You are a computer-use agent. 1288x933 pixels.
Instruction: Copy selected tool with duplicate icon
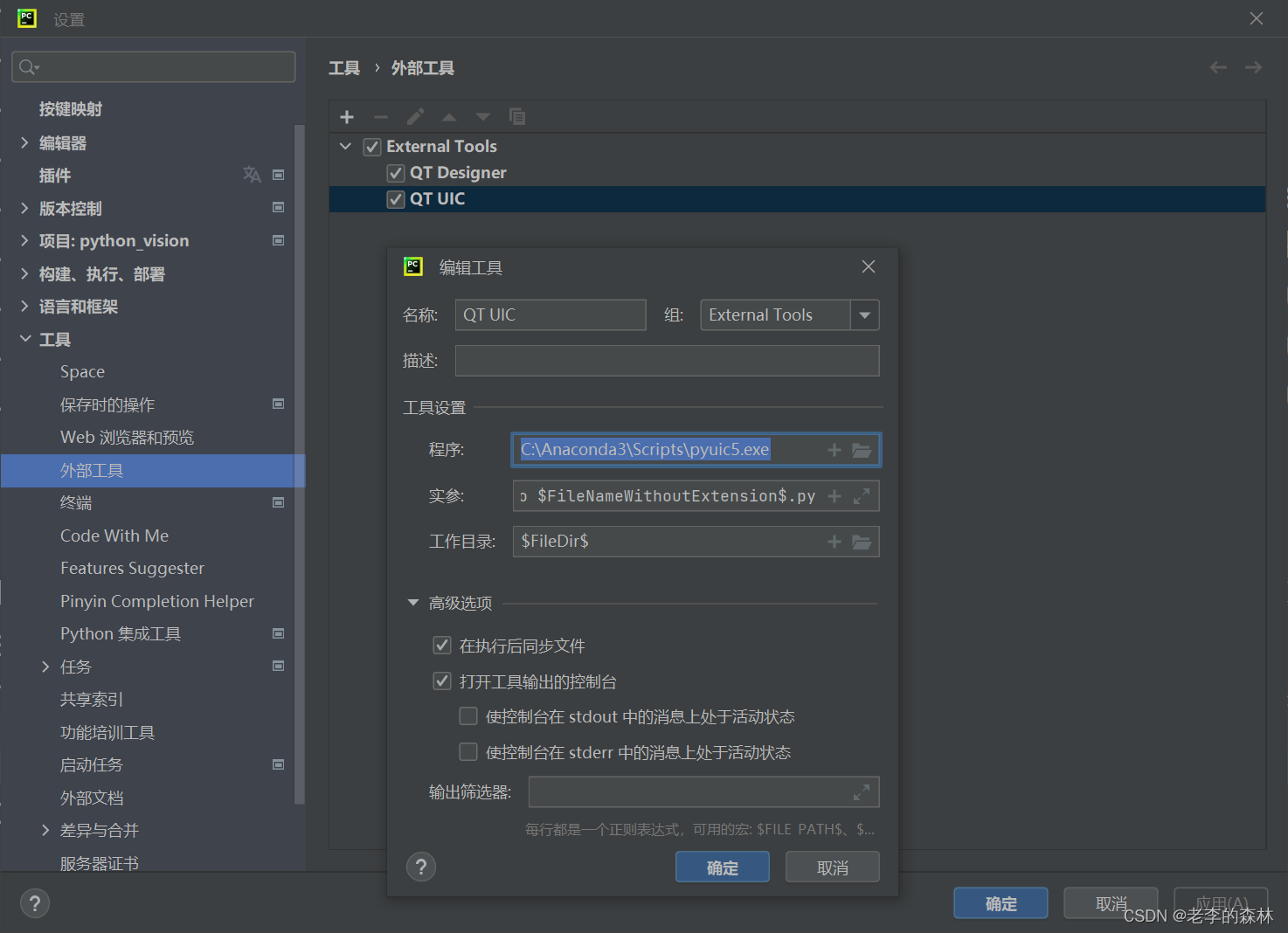517,117
